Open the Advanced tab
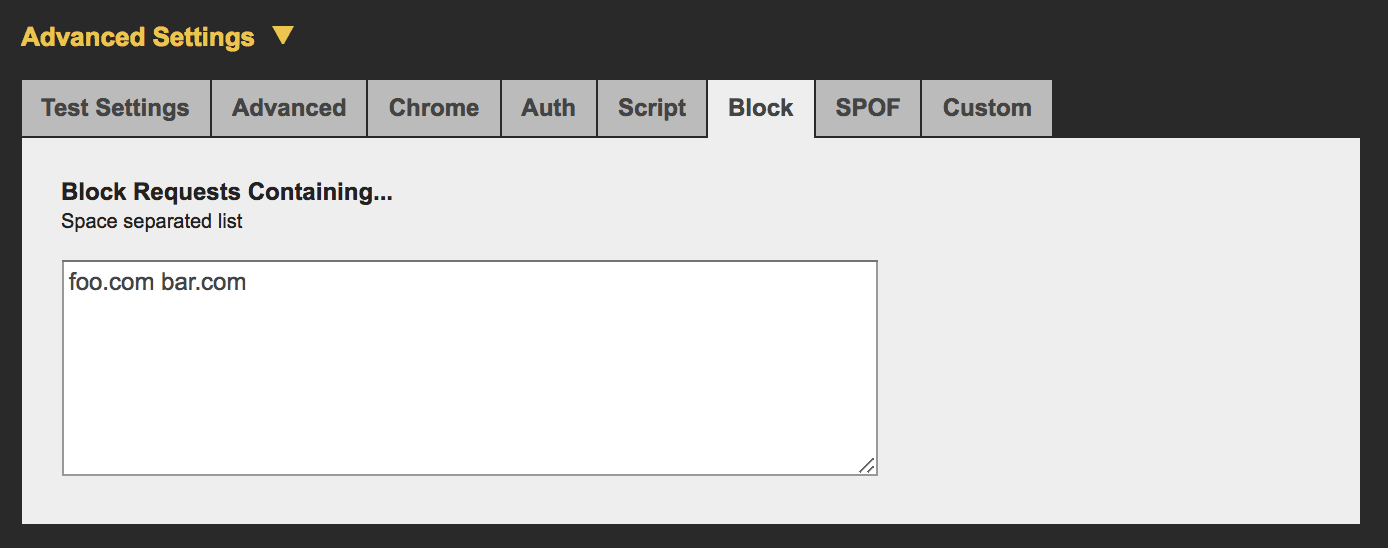 (x=289, y=108)
